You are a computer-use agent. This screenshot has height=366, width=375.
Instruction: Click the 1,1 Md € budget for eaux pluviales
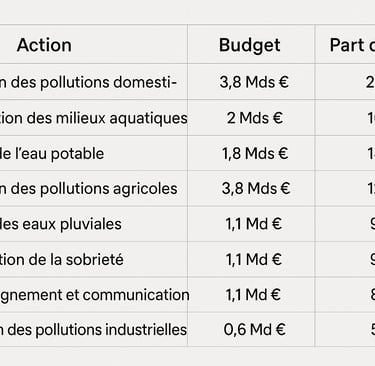(x=251, y=224)
